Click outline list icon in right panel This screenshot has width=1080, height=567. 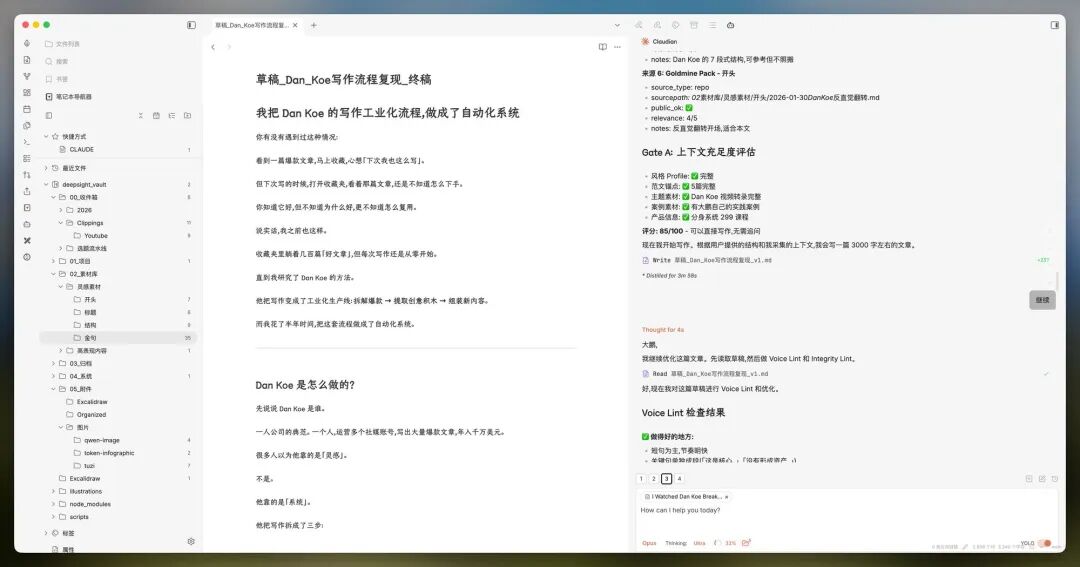click(x=712, y=25)
